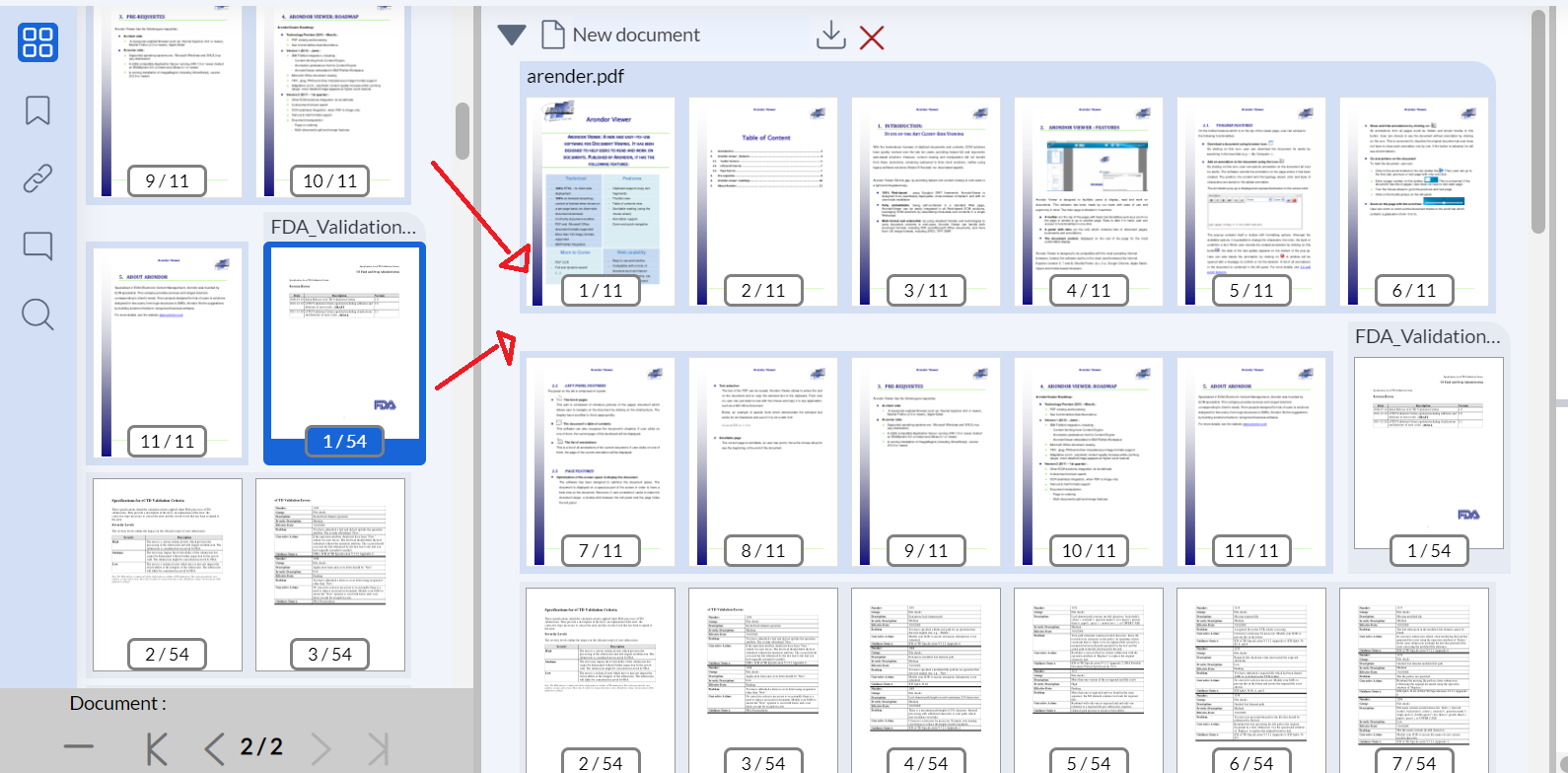Open the hyperlinks panel icon
The image size is (1568, 773).
click(x=37, y=178)
